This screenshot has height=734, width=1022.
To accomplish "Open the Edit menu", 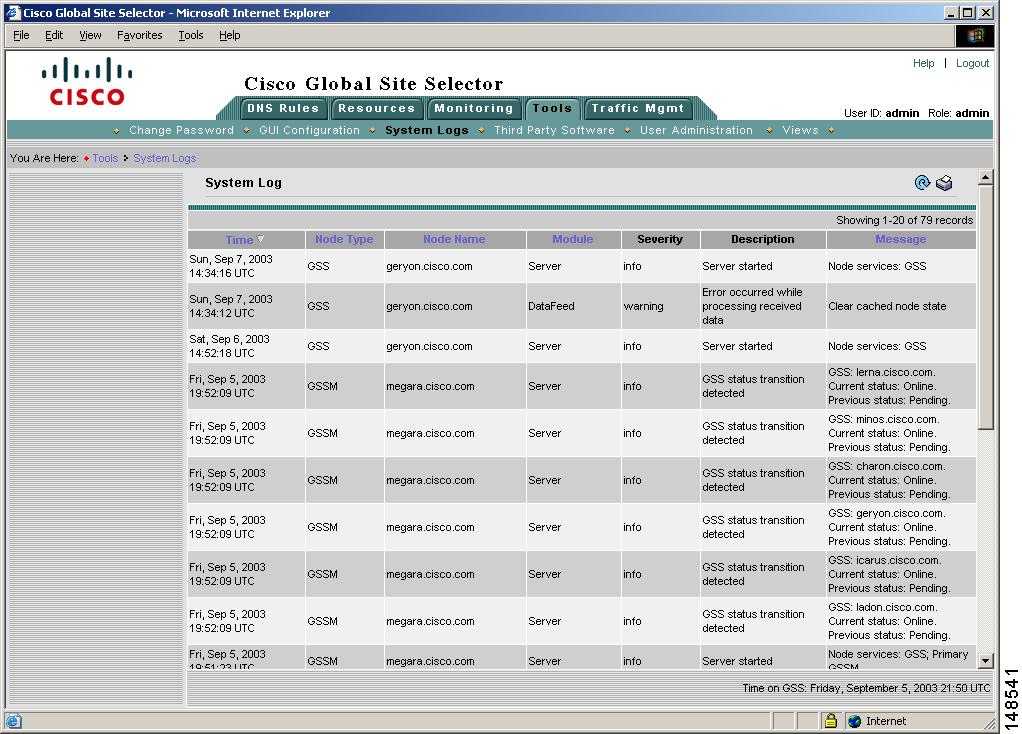I will (53, 35).
